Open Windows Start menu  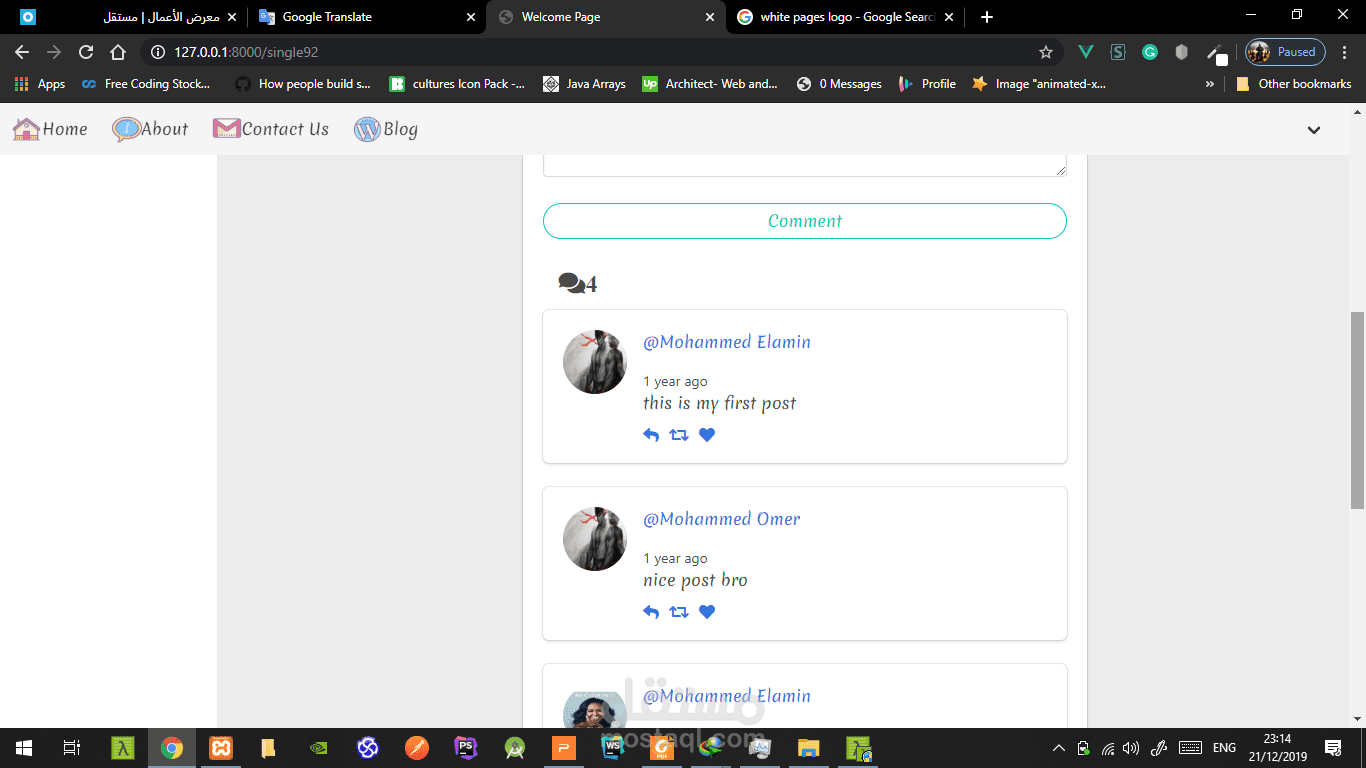point(24,748)
